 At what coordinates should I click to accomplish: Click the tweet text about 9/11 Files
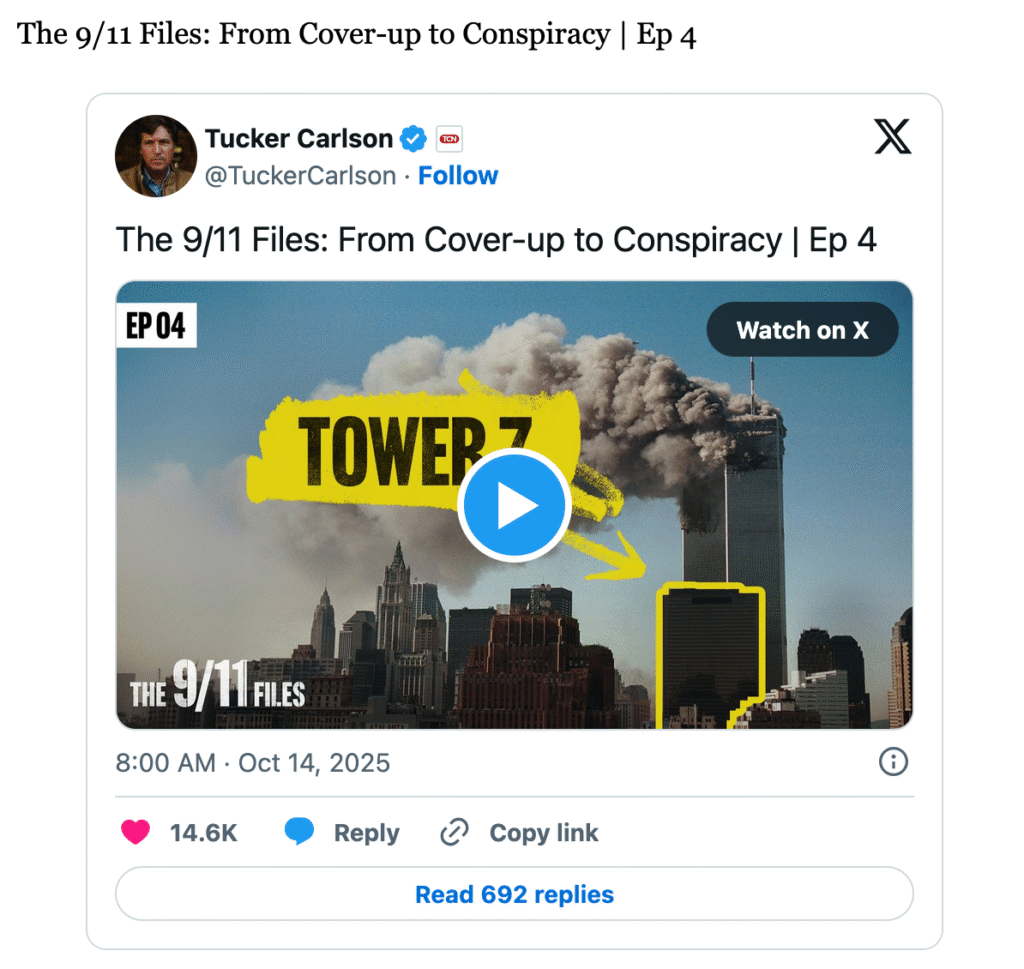pos(496,240)
